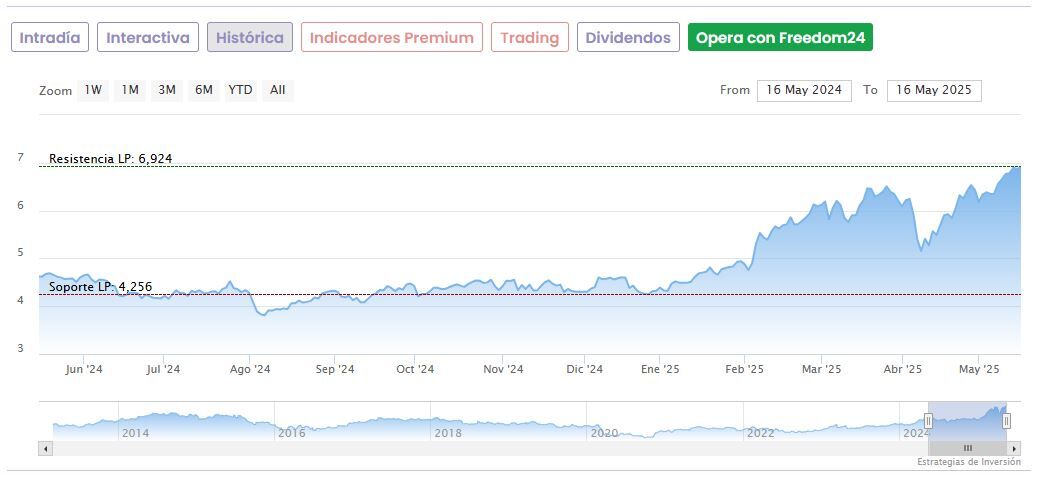Click the navigator scrollbar left arrow
The width and height of the screenshot is (1039, 477).
(45, 449)
